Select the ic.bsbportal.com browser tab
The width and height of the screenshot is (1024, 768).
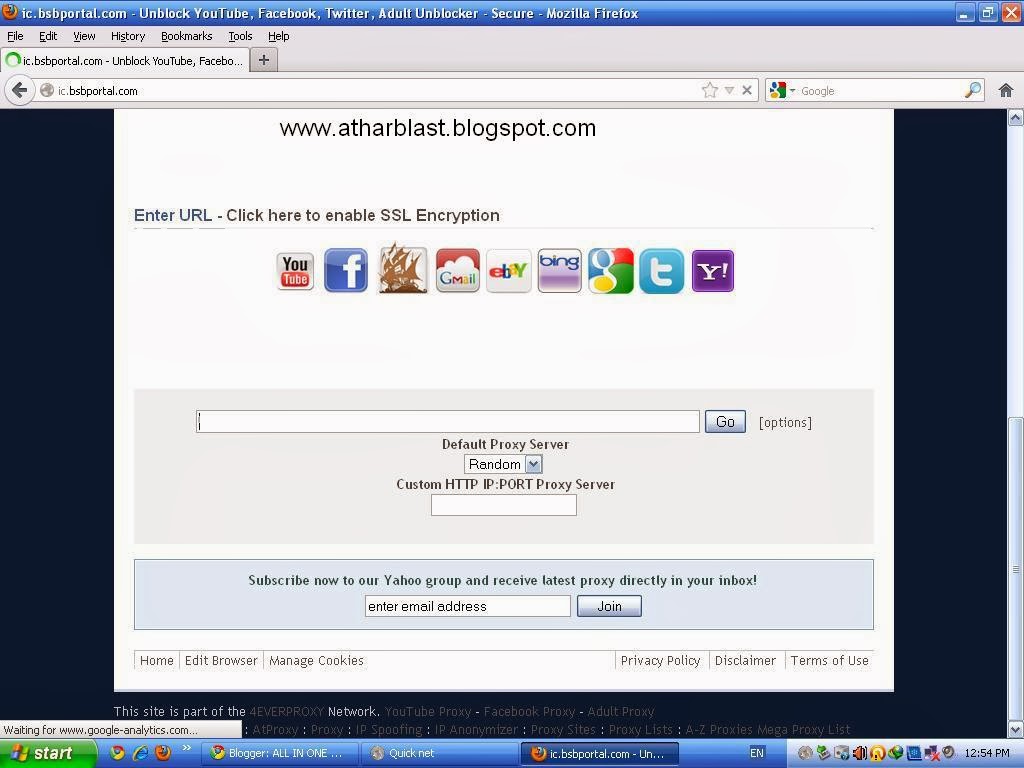[125, 61]
